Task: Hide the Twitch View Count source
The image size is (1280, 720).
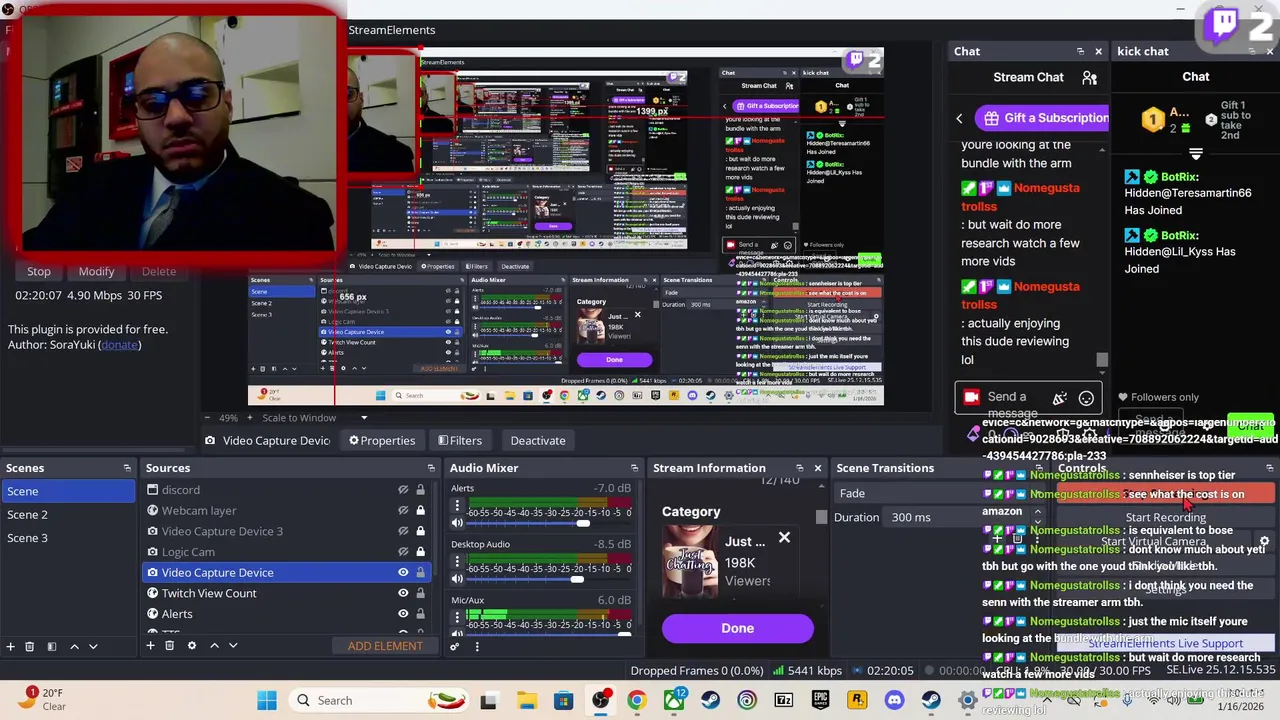Action: (403, 593)
